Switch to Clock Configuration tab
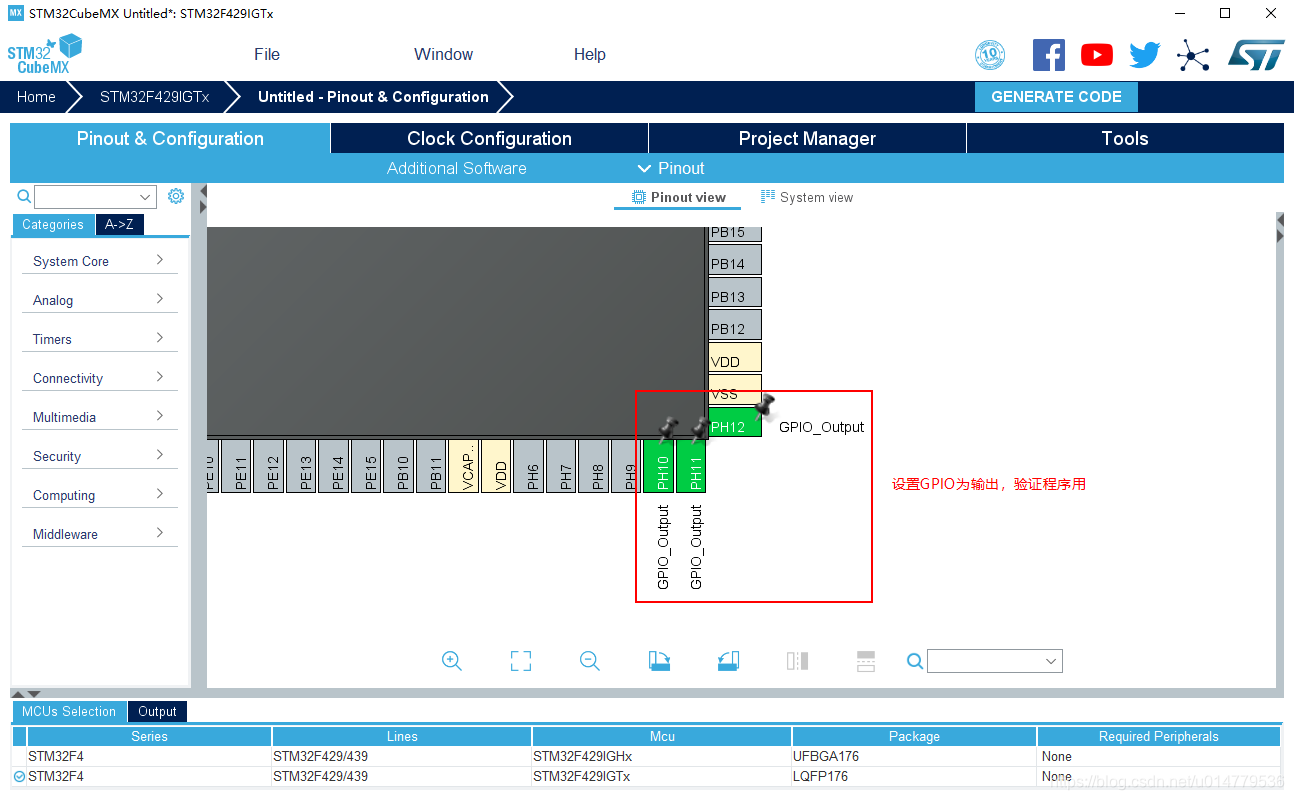 click(489, 138)
